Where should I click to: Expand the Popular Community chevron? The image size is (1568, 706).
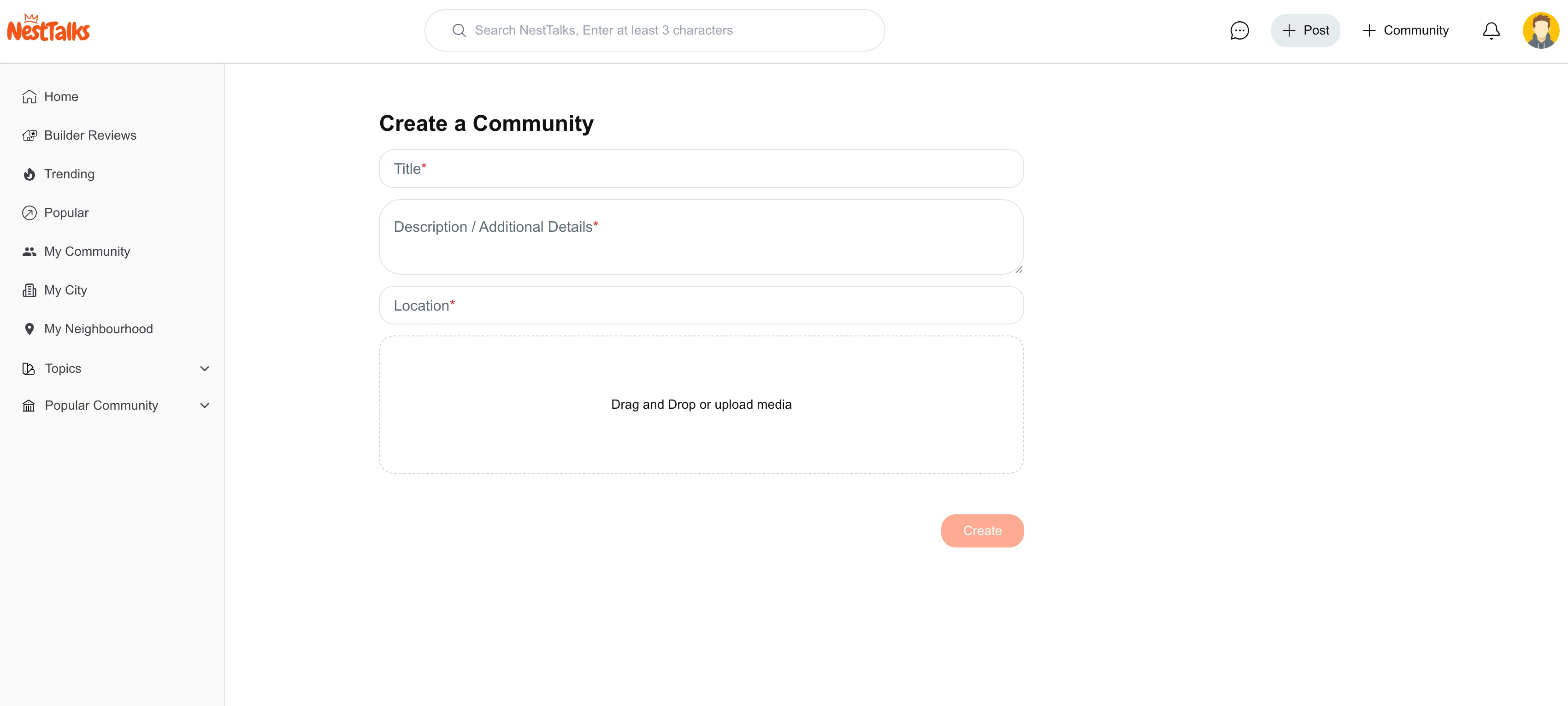point(205,406)
